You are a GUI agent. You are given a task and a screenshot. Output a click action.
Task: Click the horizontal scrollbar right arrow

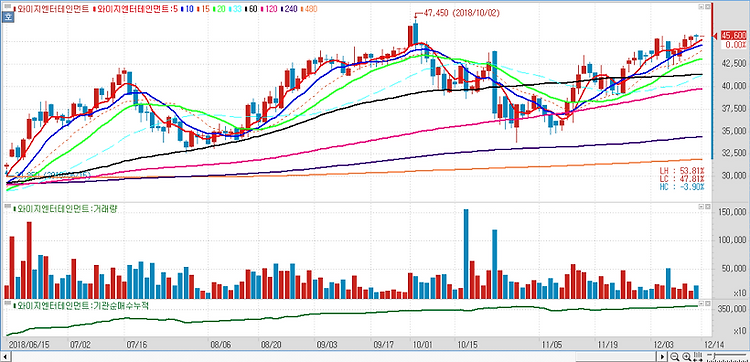662,357
